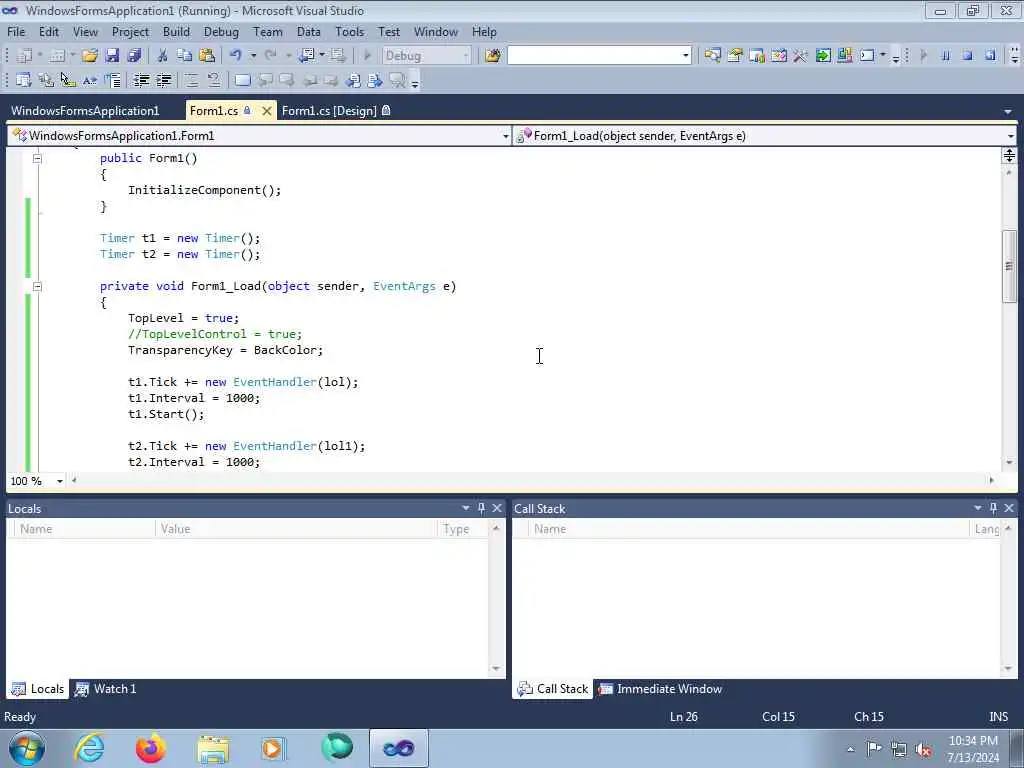Open the File menu

point(16,31)
